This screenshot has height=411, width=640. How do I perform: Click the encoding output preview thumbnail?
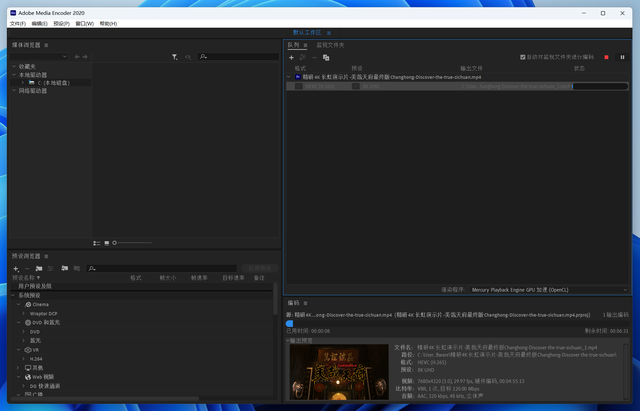[x=339, y=372]
